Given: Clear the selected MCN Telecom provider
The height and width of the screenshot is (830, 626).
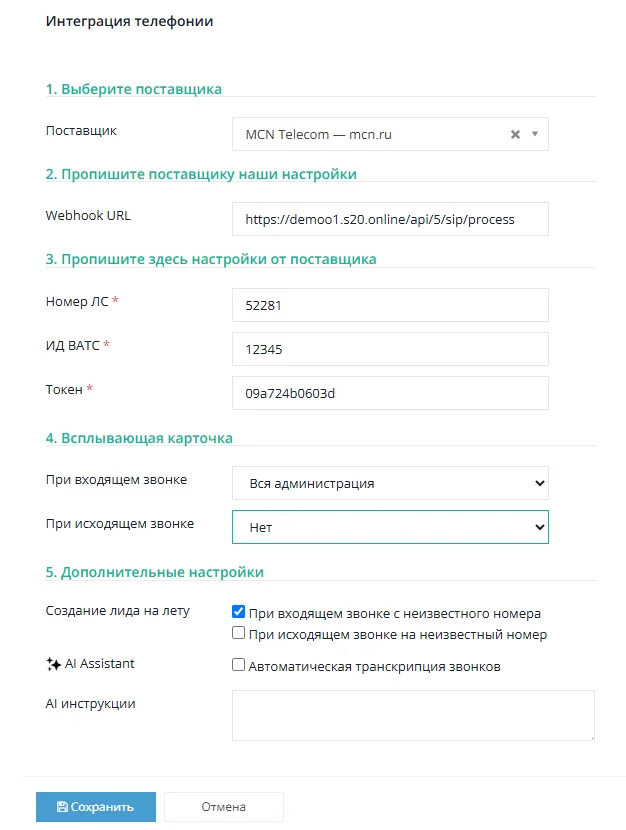Looking at the screenshot, I should point(515,134).
